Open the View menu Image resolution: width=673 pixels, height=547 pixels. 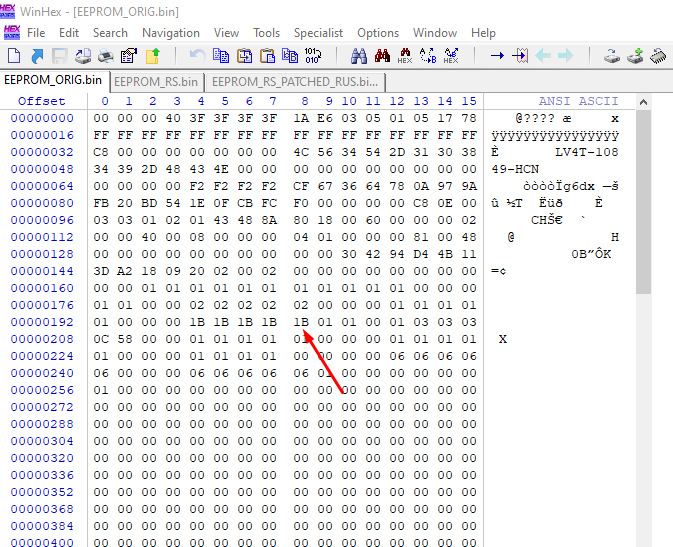click(226, 33)
